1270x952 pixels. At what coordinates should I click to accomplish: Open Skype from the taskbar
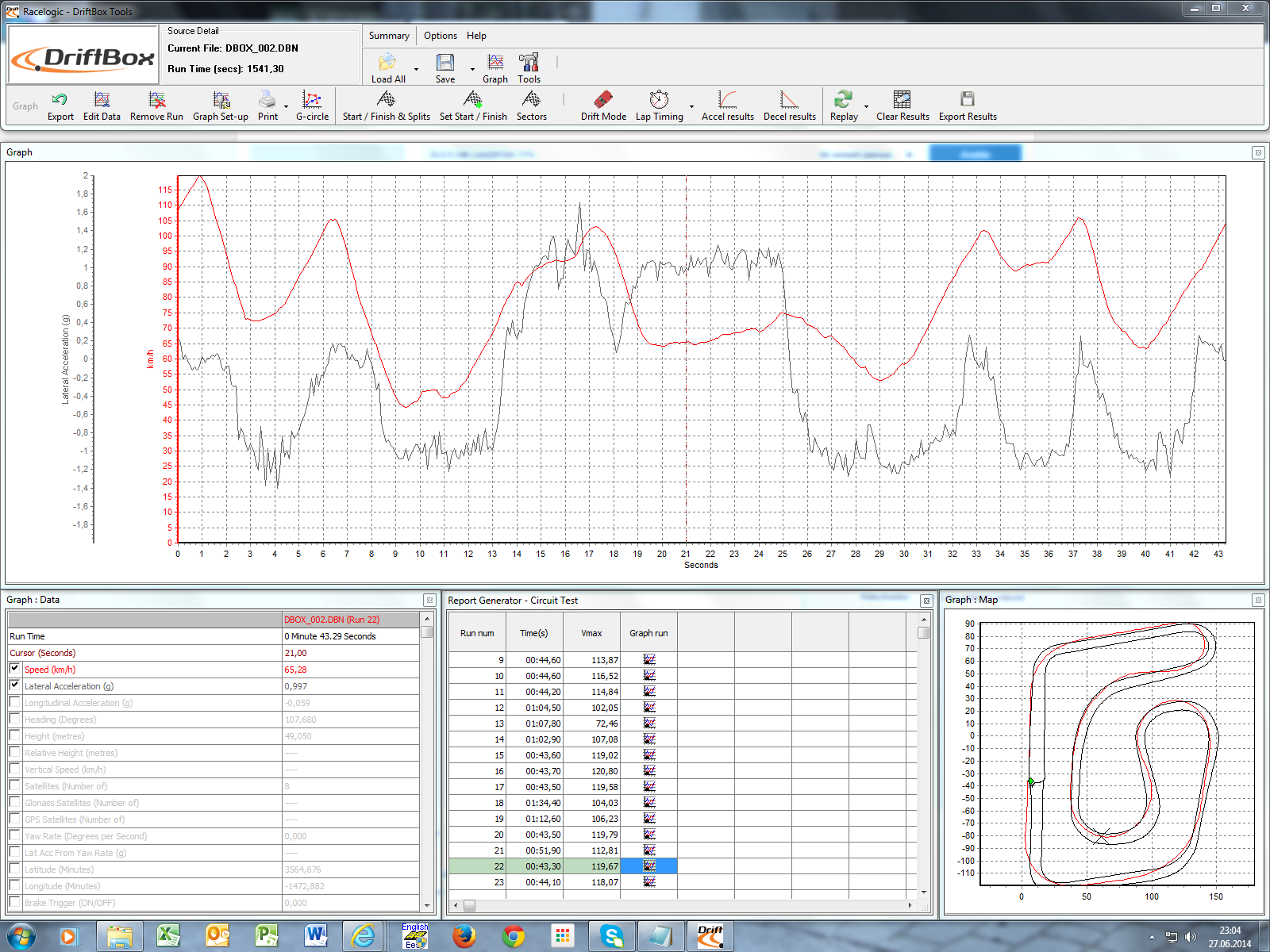[x=612, y=937]
